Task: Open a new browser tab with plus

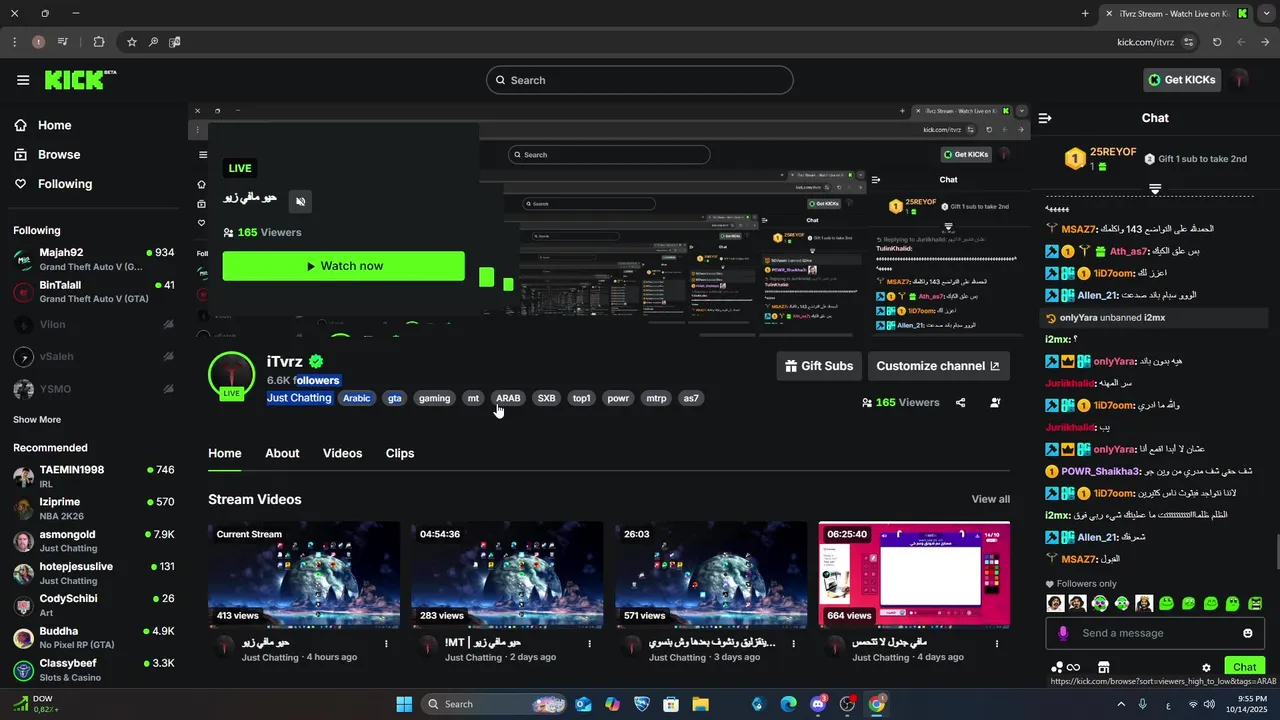Action: click(x=1085, y=13)
